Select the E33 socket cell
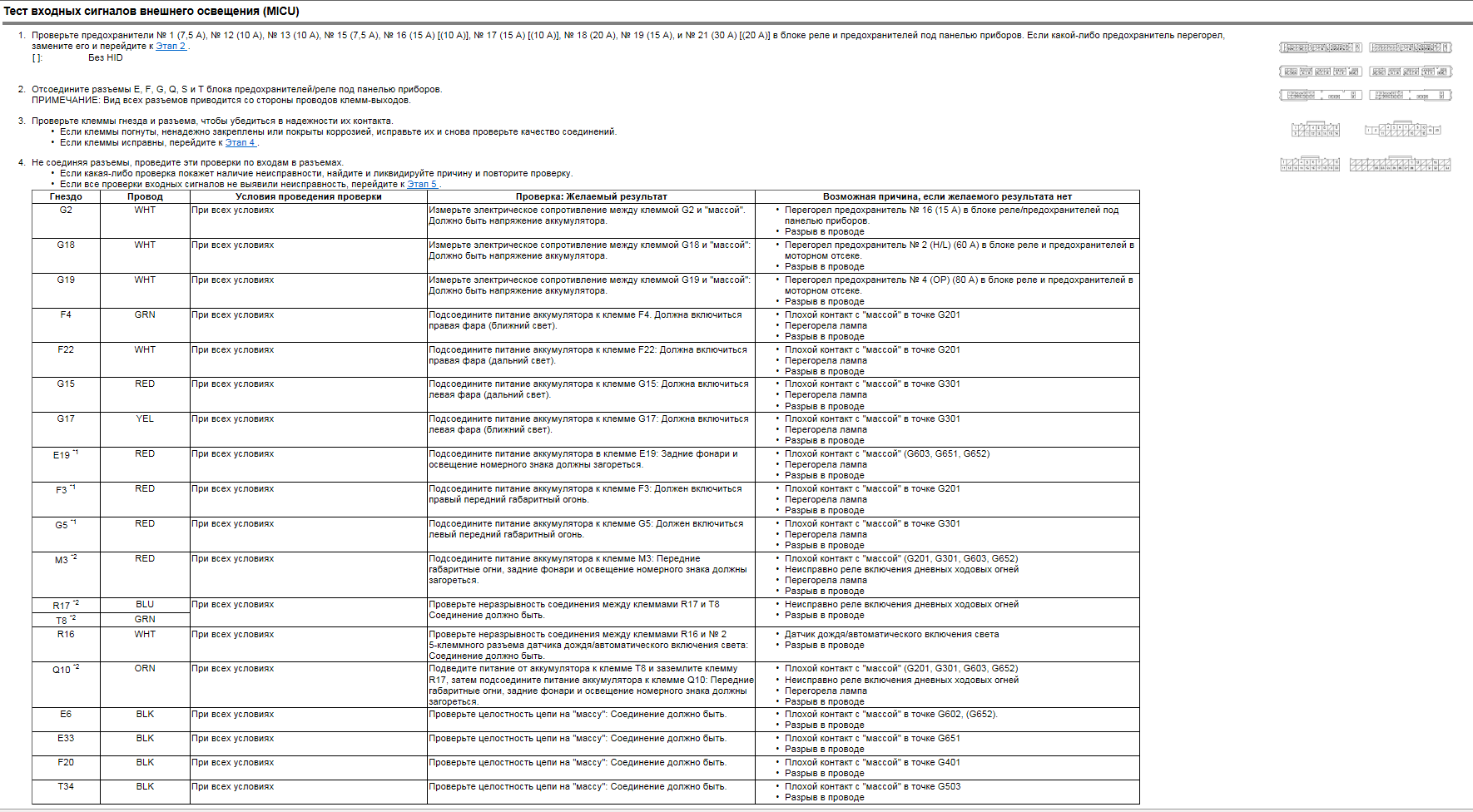 pyautogui.click(x=66, y=744)
